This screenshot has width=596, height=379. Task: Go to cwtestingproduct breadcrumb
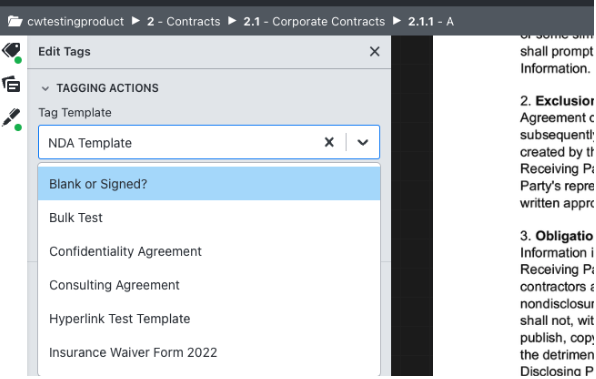pos(75,21)
